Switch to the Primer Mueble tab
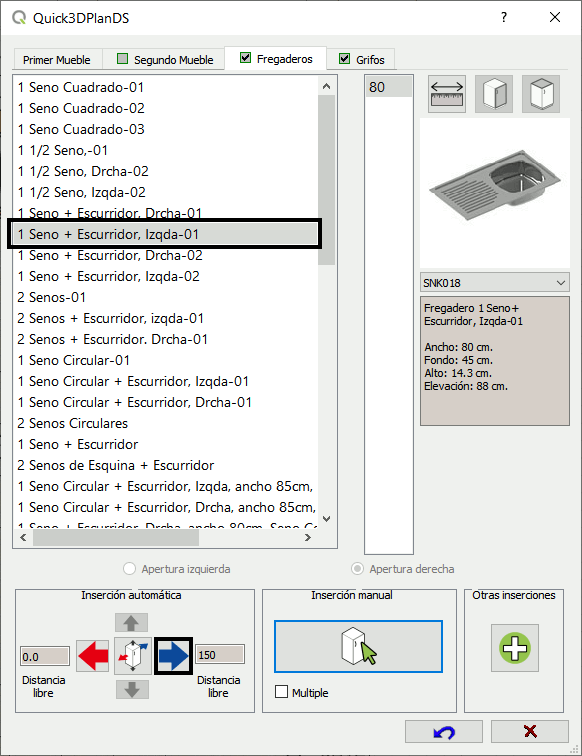Screen dimensions: 582x756 (x=57, y=60)
